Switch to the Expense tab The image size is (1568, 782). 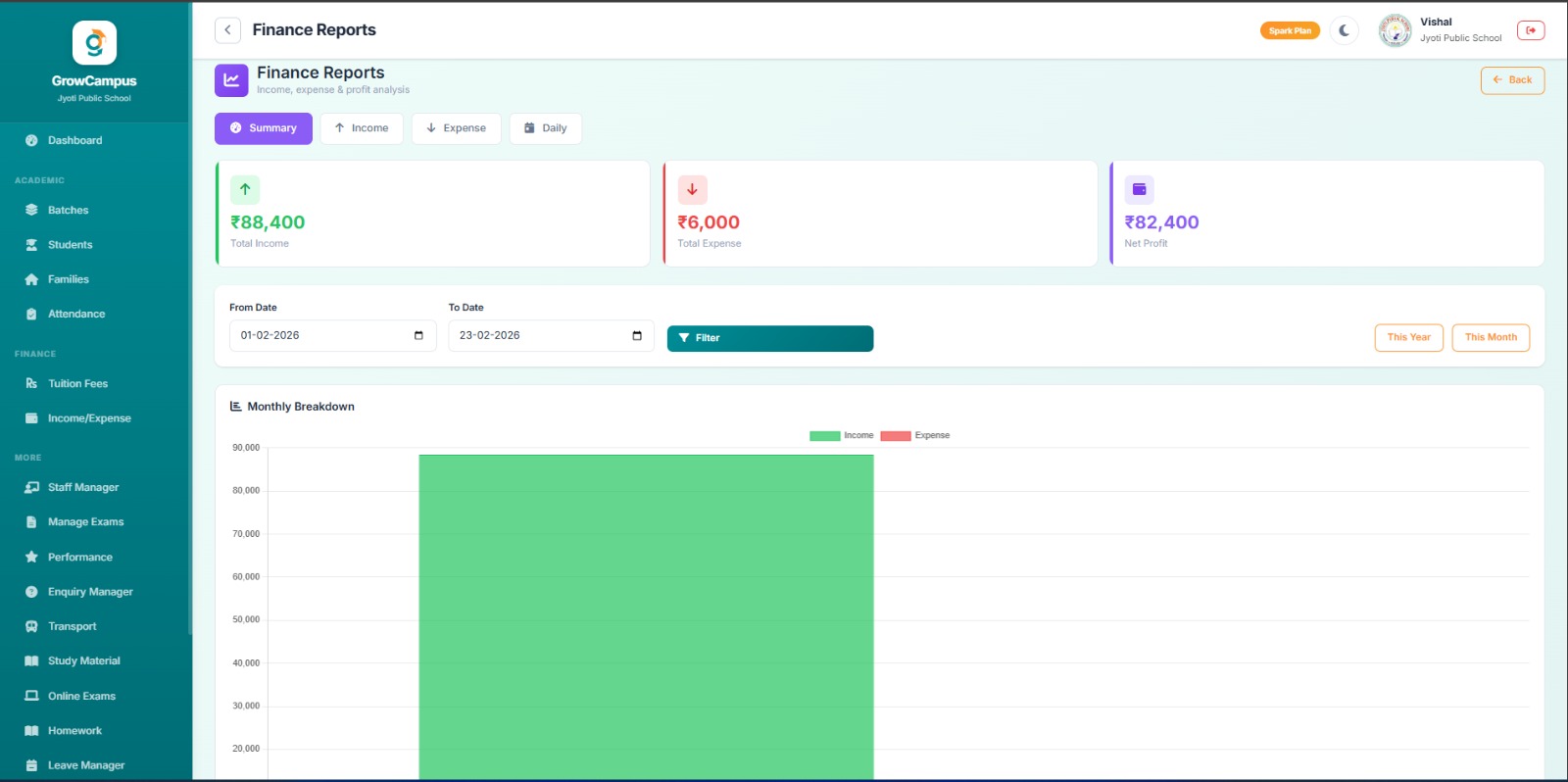click(x=456, y=128)
